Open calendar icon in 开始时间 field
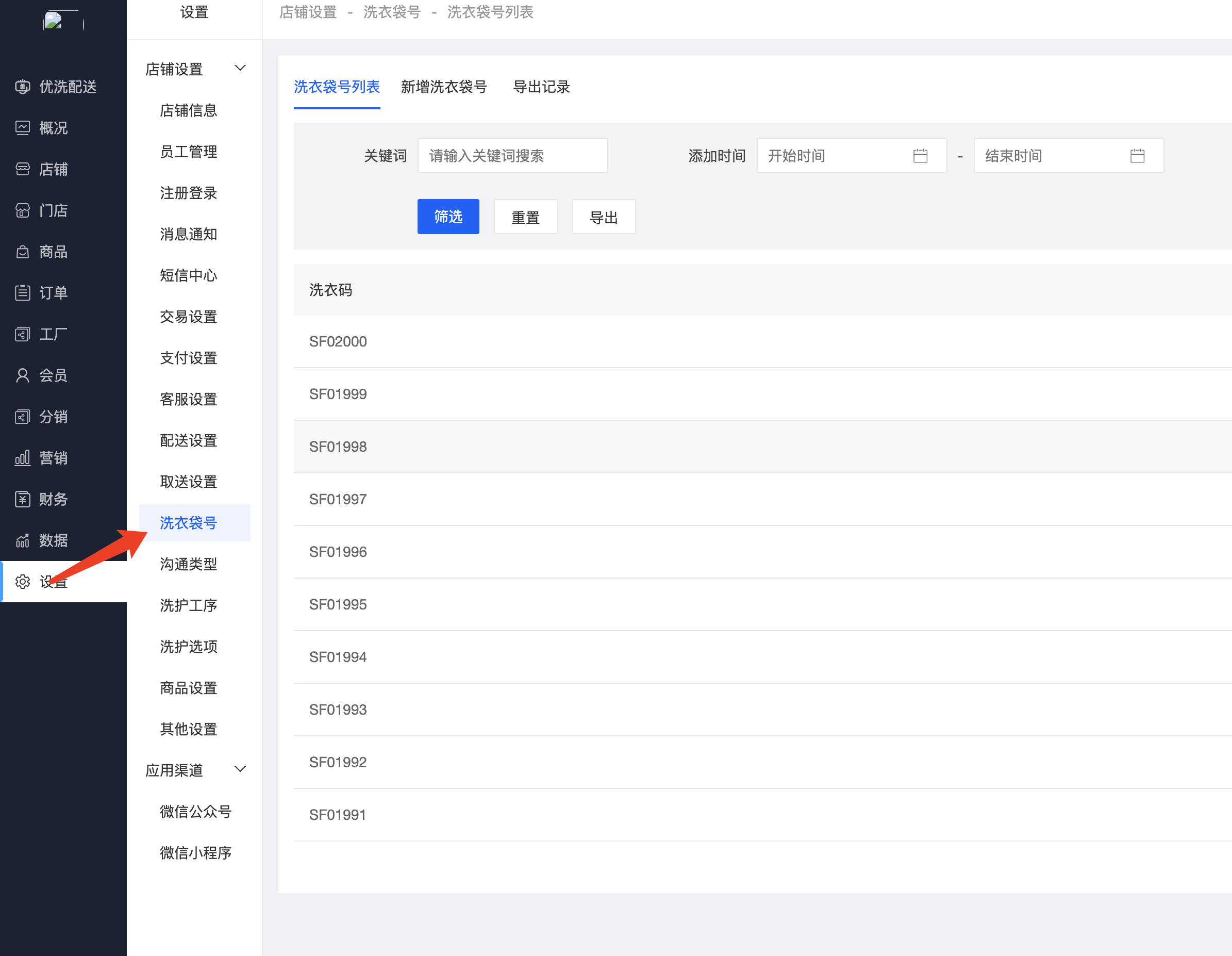The image size is (1232, 956). [920, 156]
